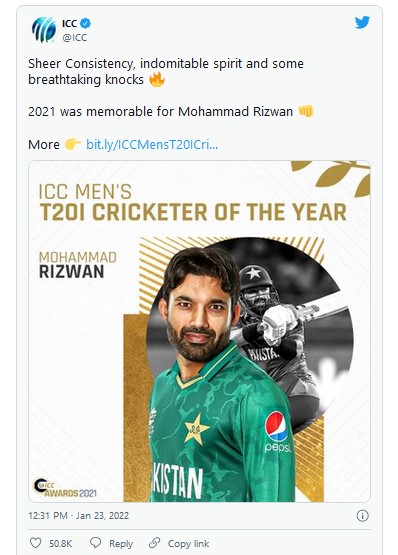The image size is (398, 555).
Task: Click the blue verified badge beside ICC
Action: click(85, 23)
